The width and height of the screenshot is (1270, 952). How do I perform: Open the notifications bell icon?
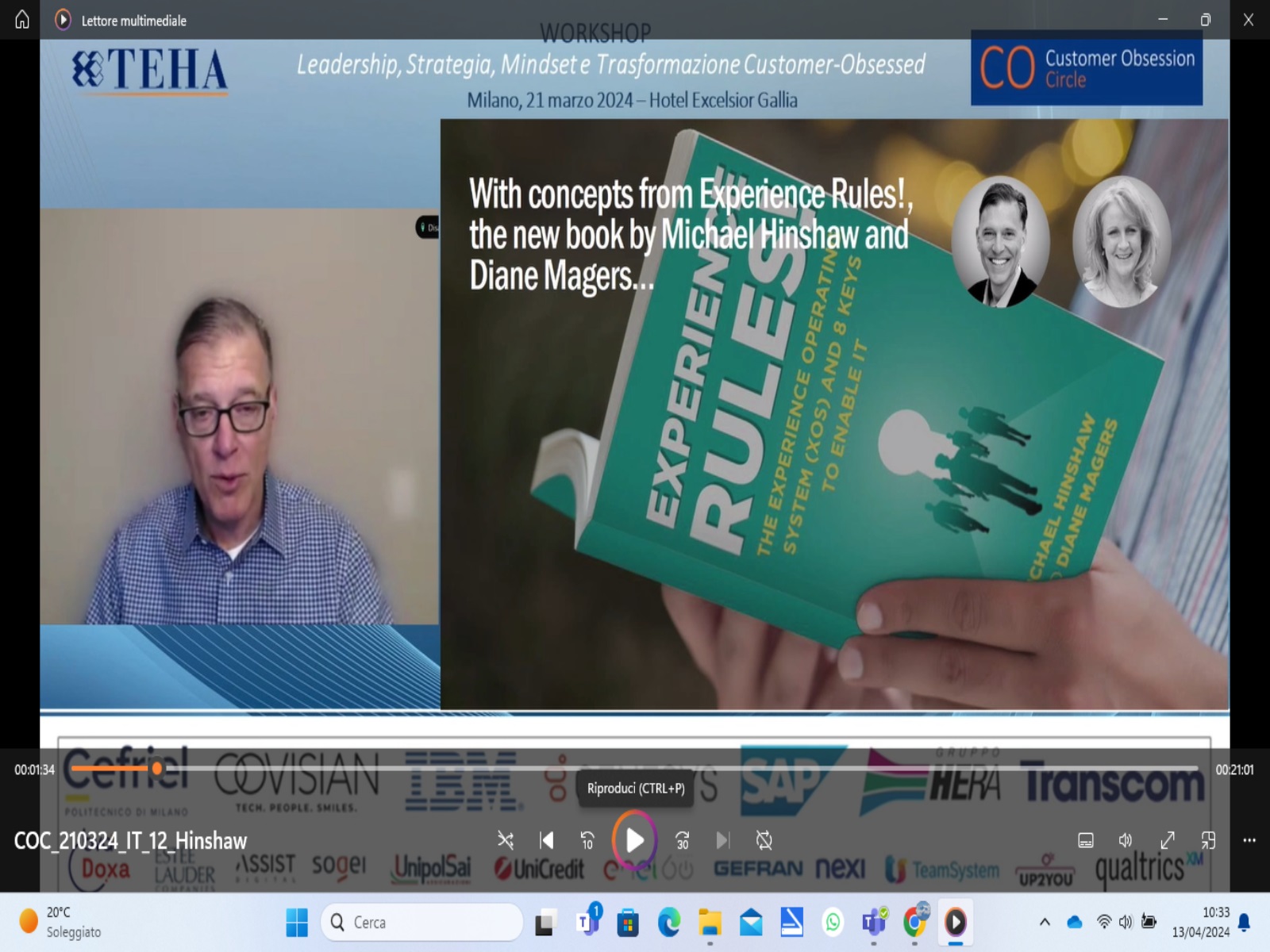click(1245, 922)
